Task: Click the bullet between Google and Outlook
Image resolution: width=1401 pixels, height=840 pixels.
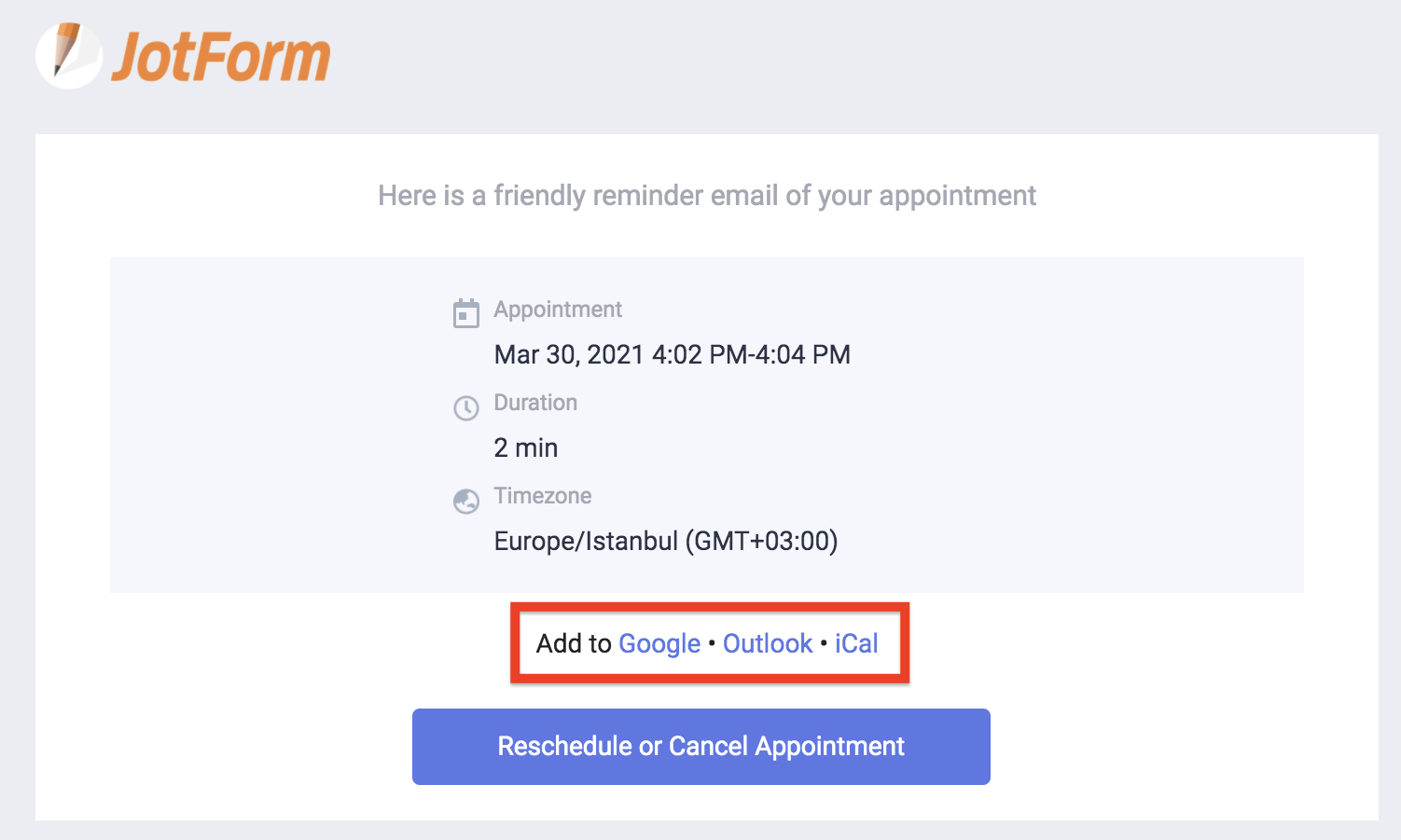Action: click(712, 643)
